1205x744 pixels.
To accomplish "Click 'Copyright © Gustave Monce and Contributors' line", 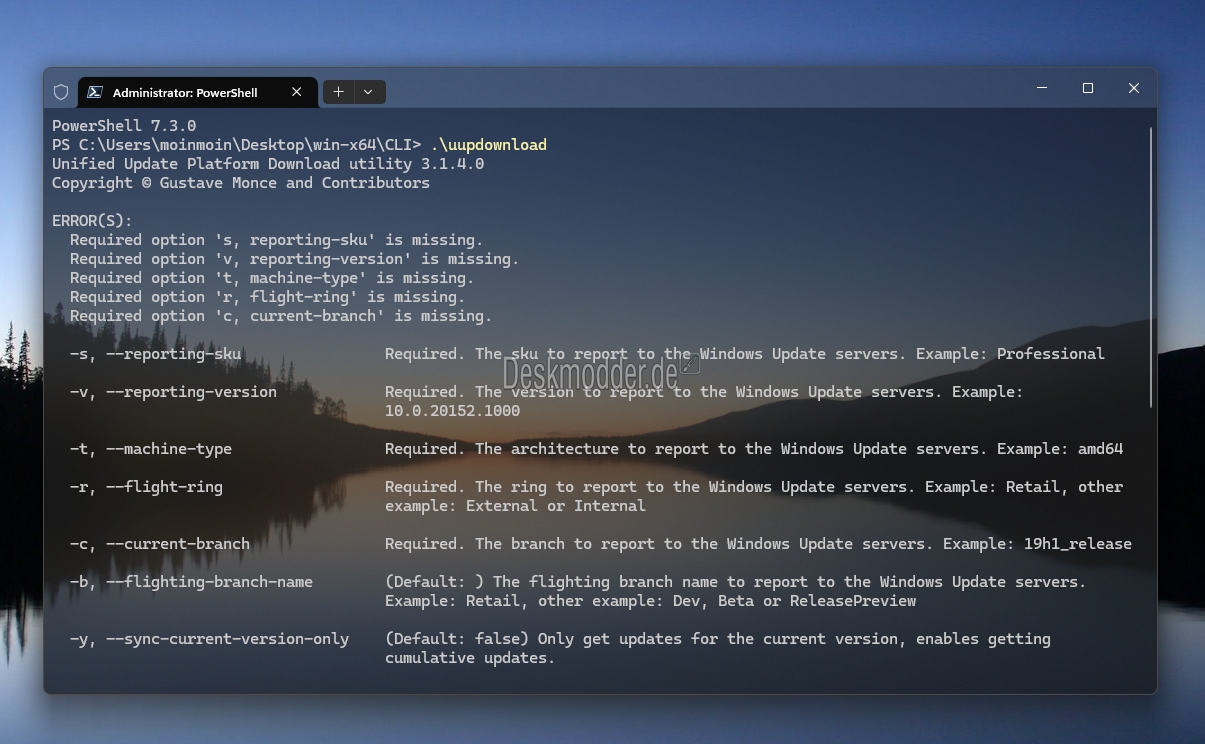I will [x=241, y=183].
